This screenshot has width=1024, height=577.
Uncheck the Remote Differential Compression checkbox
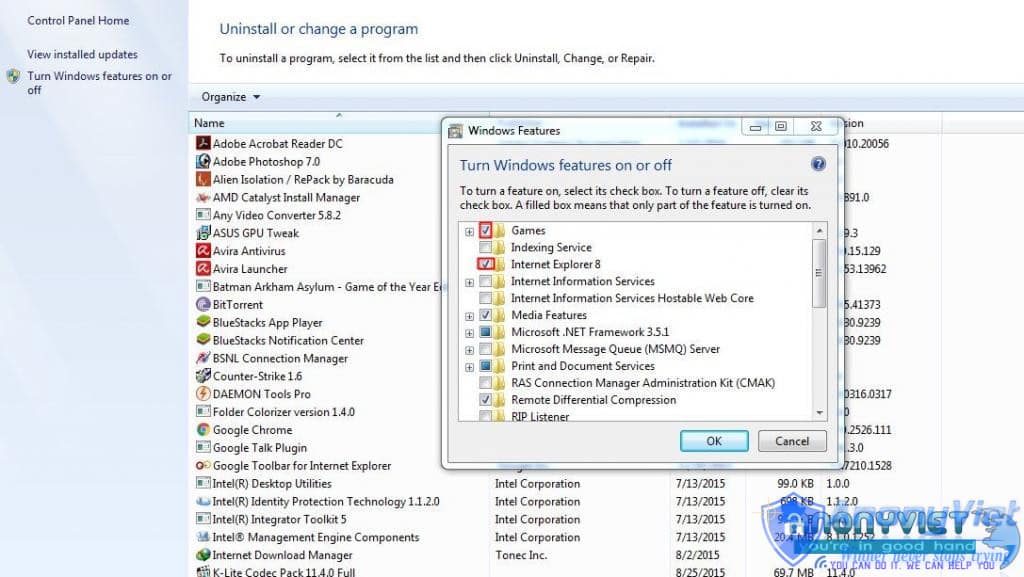485,399
